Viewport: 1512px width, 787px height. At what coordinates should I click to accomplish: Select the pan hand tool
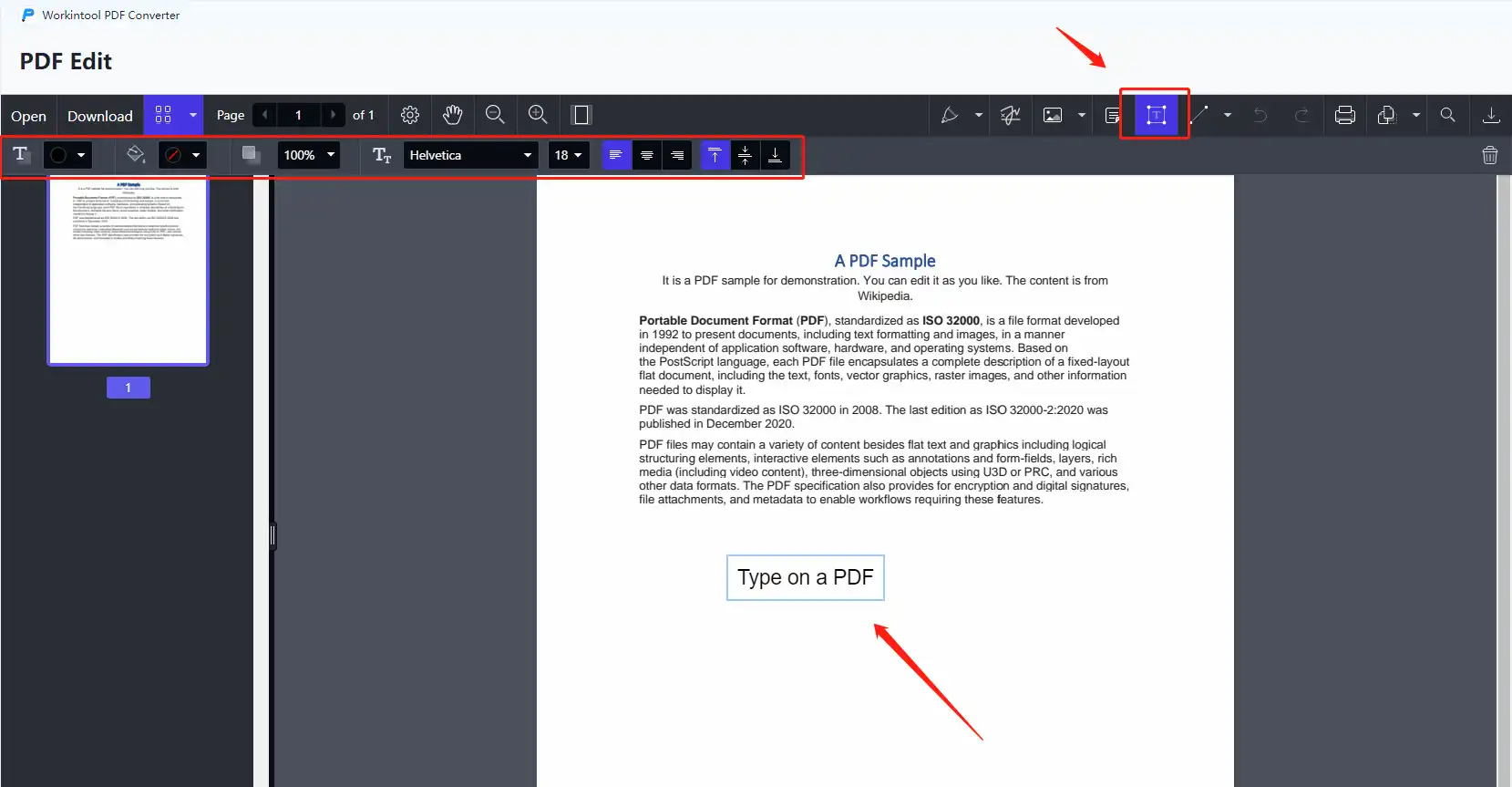click(x=452, y=115)
